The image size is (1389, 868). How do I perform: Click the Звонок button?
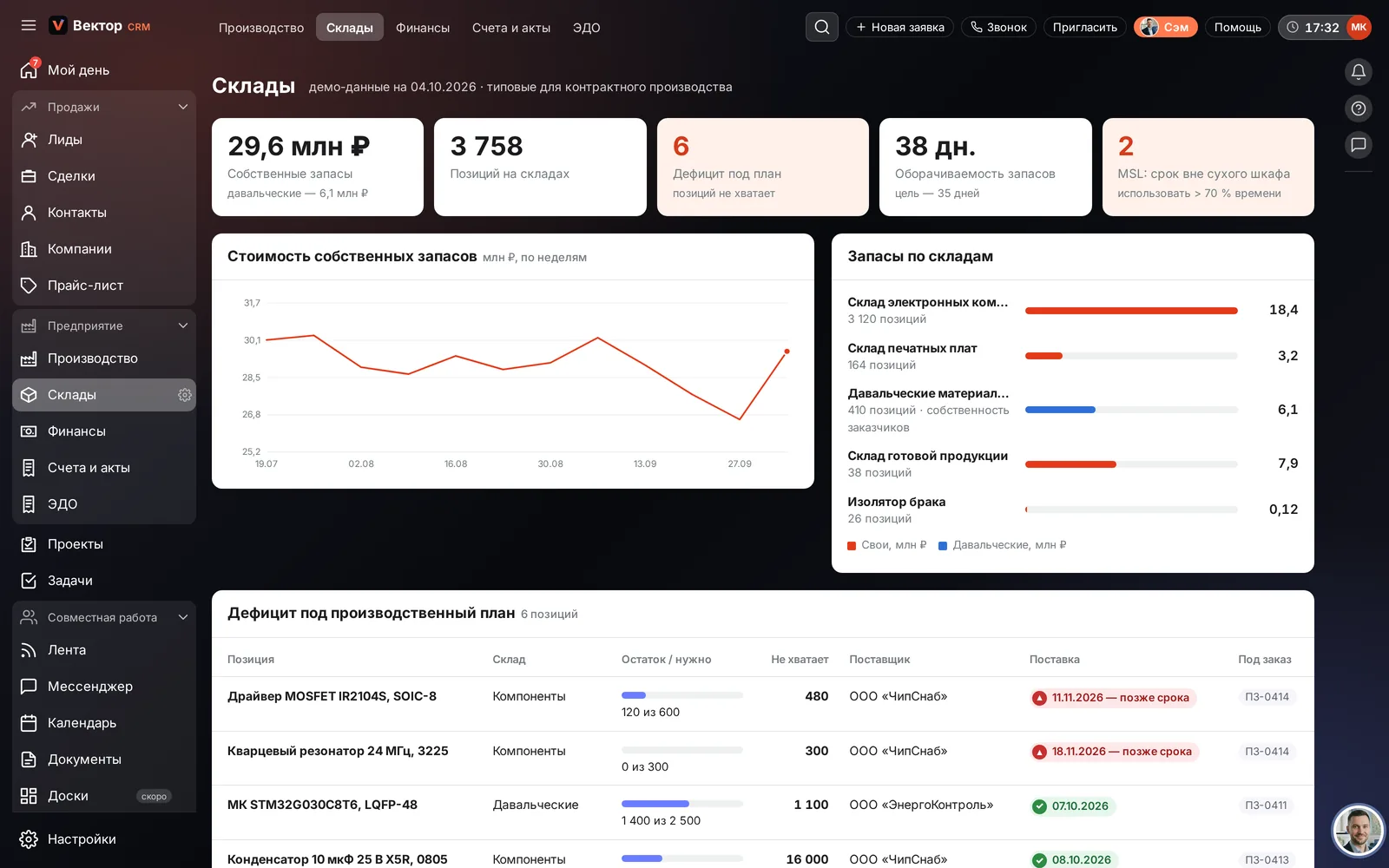(998, 27)
